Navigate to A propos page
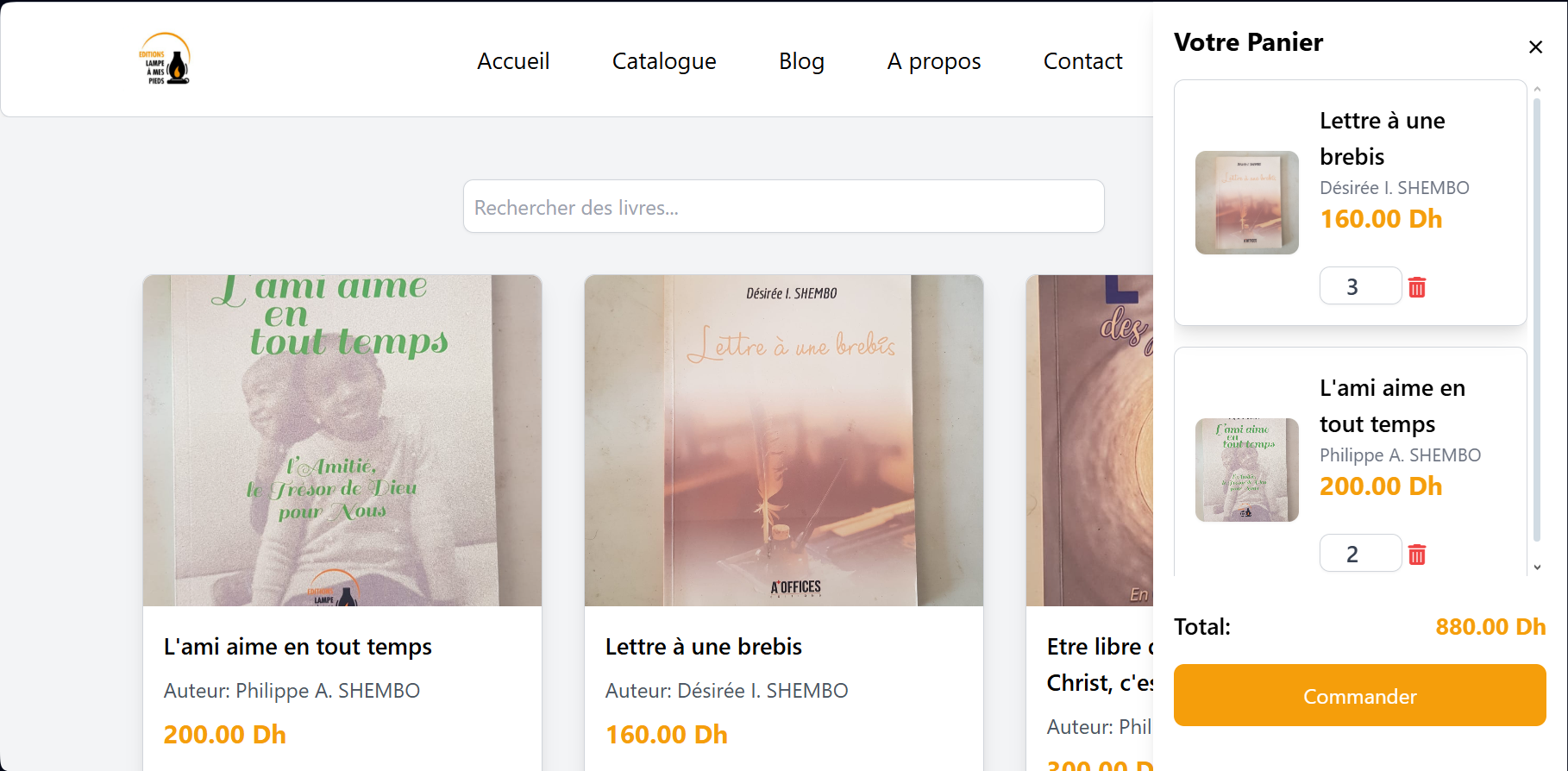This screenshot has width=1568, height=771. [x=933, y=61]
